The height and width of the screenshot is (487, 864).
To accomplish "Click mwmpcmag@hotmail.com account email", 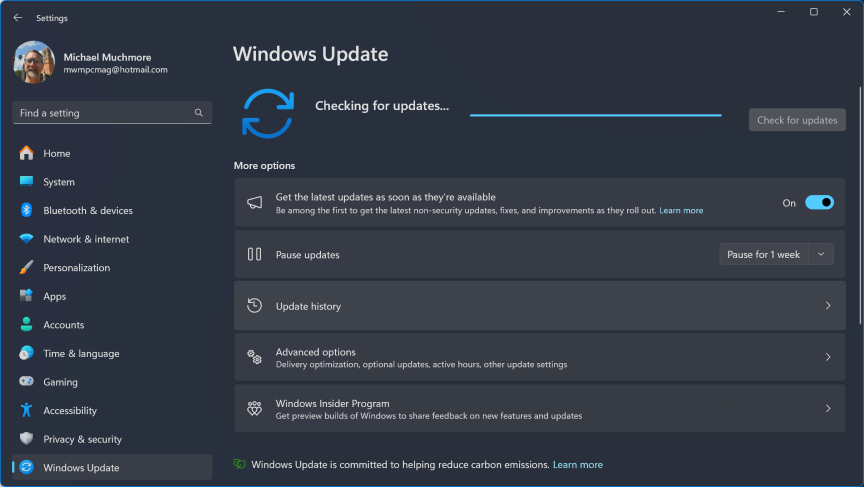I will (x=115, y=69).
